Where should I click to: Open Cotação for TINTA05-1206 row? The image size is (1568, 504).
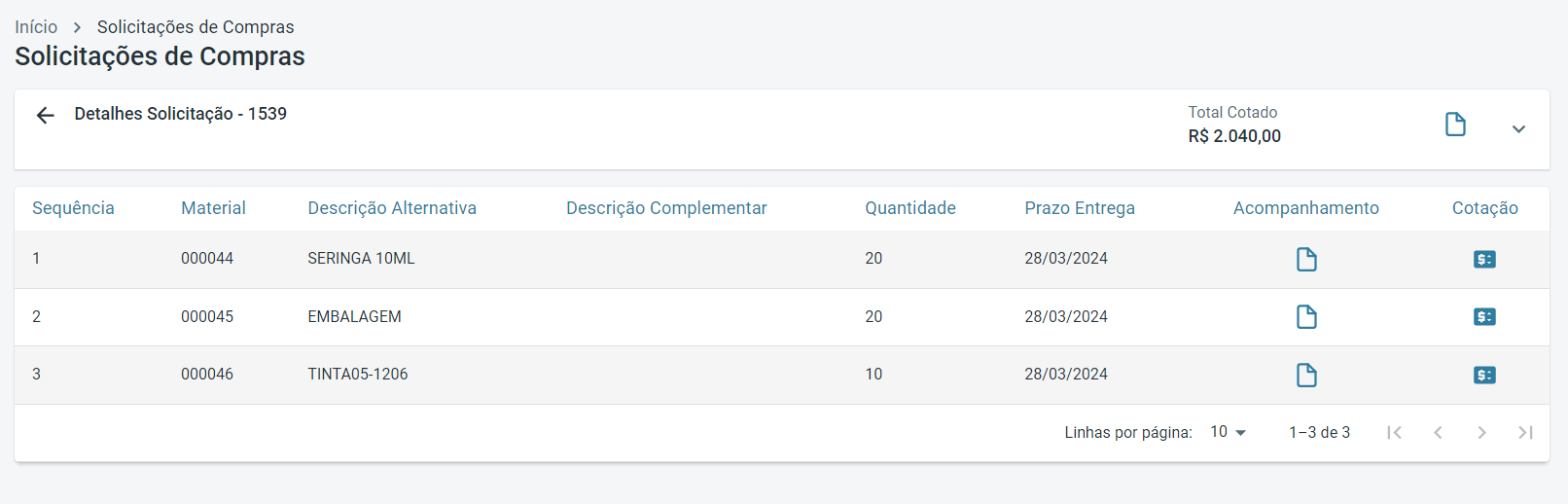point(1484,376)
